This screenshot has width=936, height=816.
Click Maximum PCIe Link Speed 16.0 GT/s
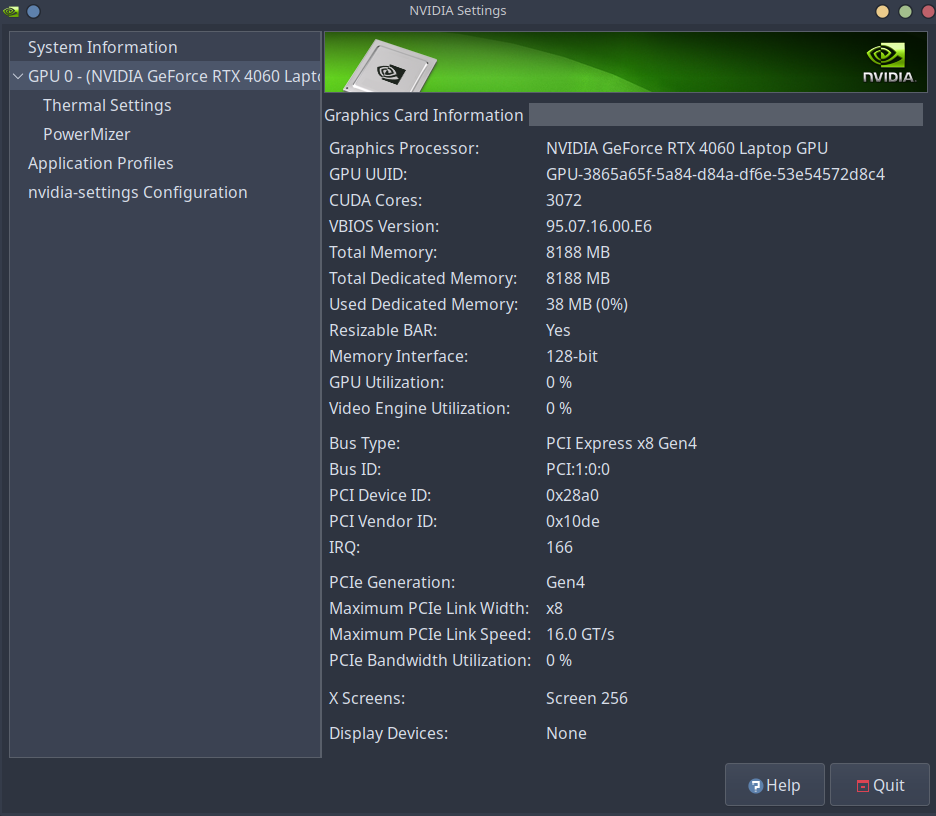[580, 635]
